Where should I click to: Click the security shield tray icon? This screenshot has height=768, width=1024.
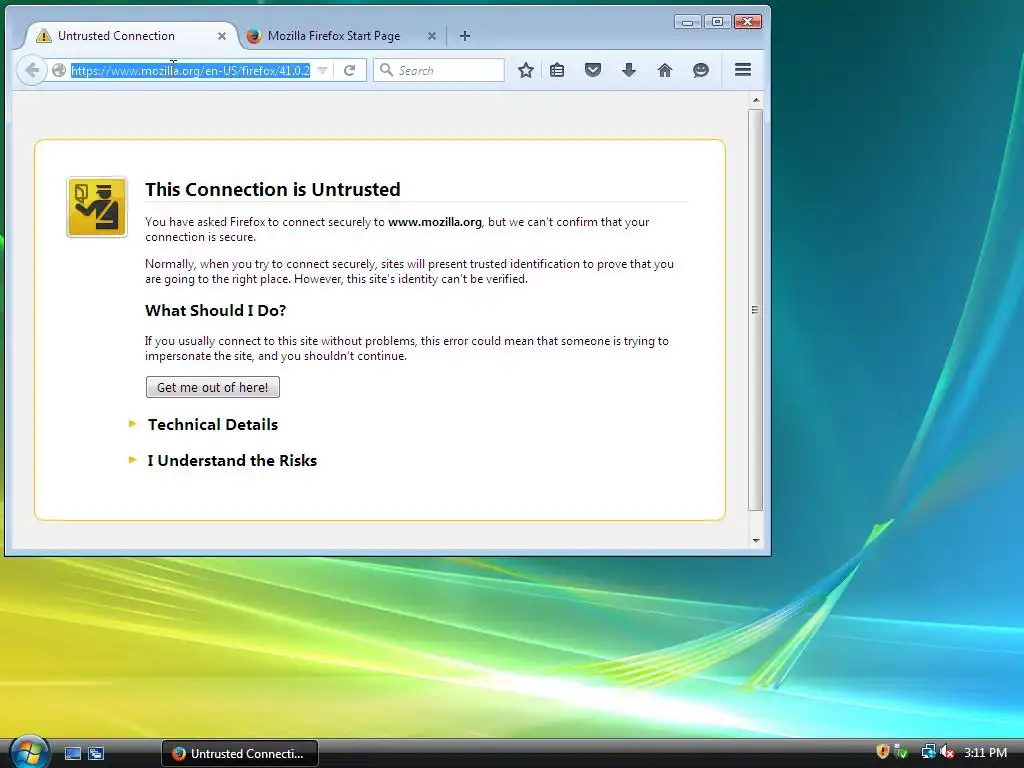coord(882,752)
